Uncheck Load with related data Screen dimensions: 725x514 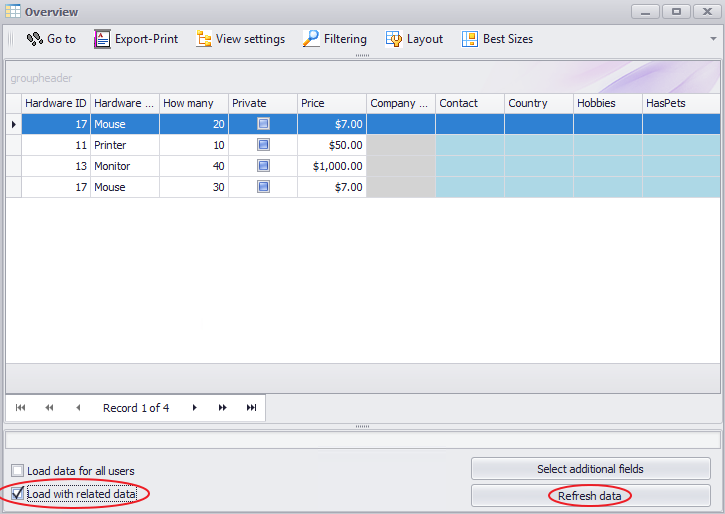pos(18,494)
